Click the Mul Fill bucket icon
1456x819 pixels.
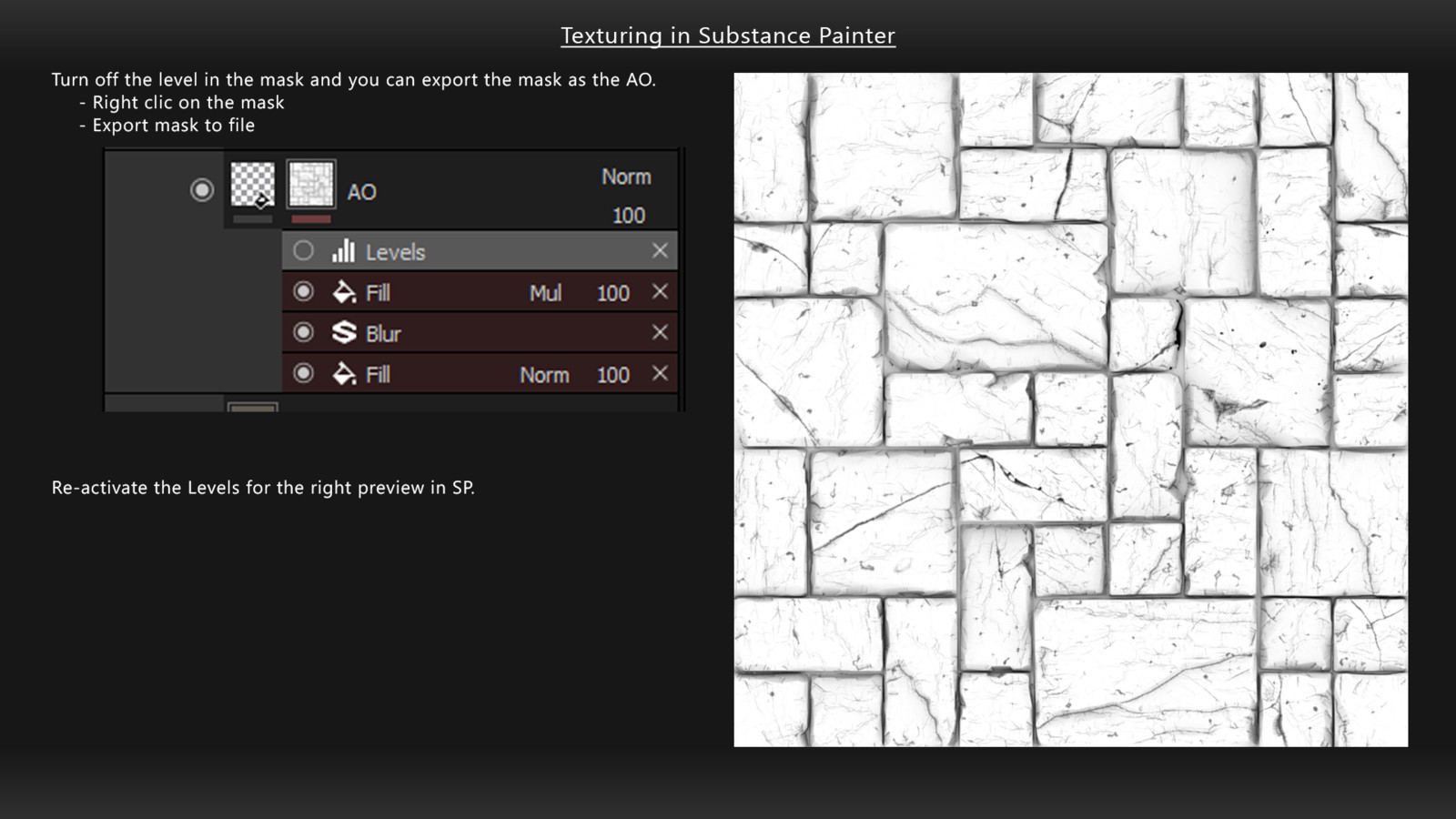pyautogui.click(x=344, y=292)
